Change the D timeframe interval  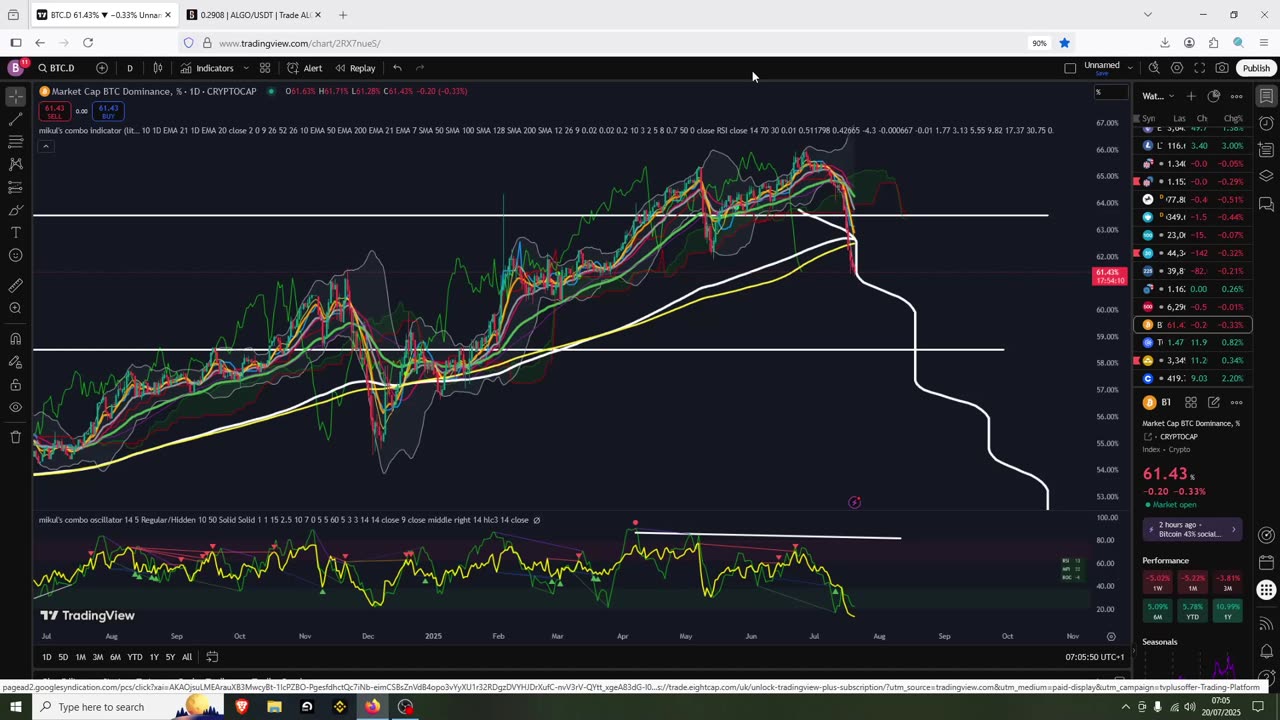click(129, 68)
